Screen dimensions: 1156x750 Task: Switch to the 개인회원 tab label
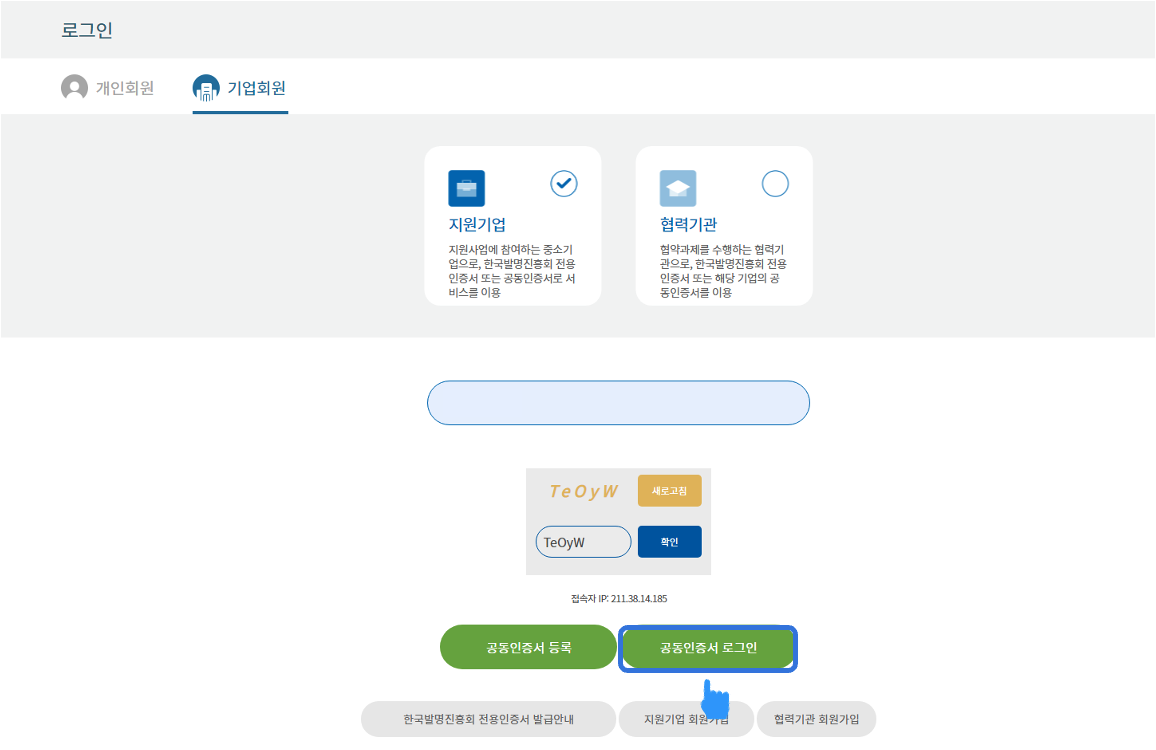pyautogui.click(x=125, y=88)
